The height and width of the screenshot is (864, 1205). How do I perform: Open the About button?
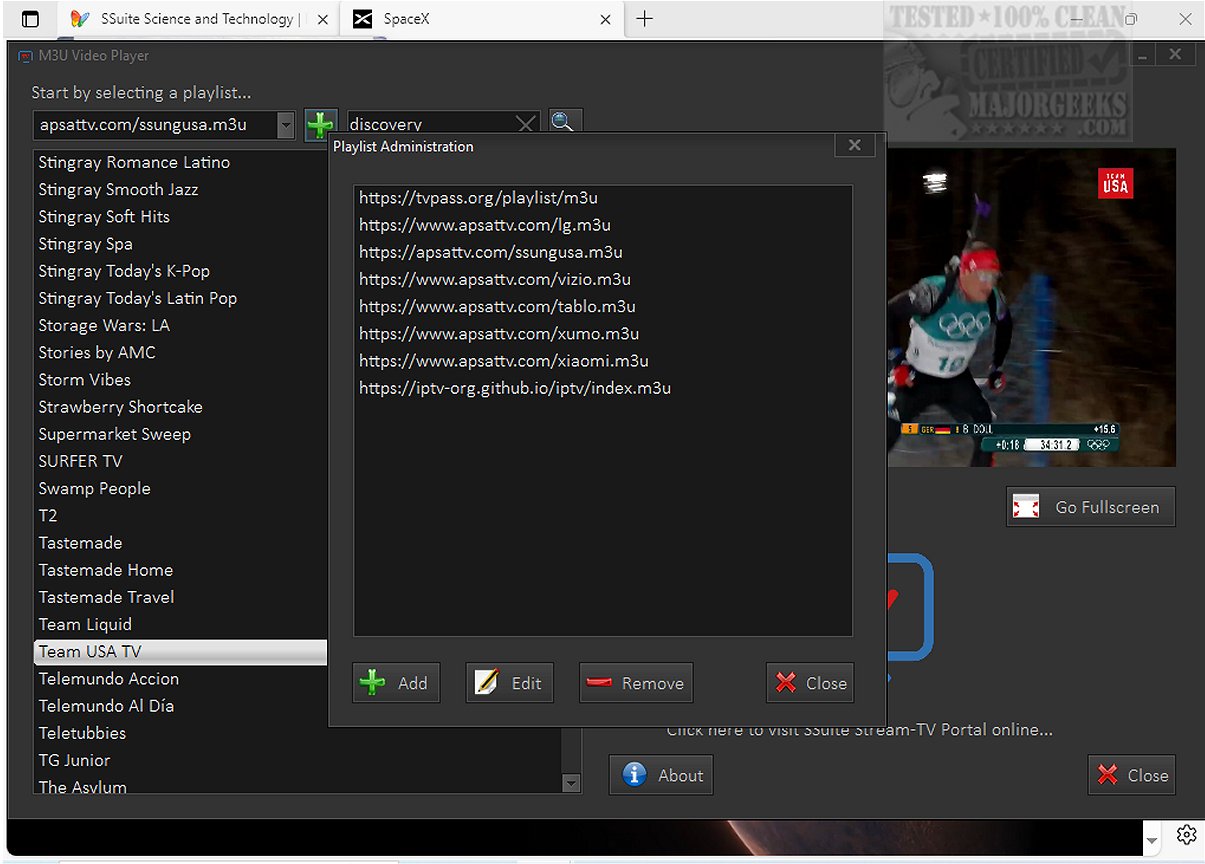point(661,775)
